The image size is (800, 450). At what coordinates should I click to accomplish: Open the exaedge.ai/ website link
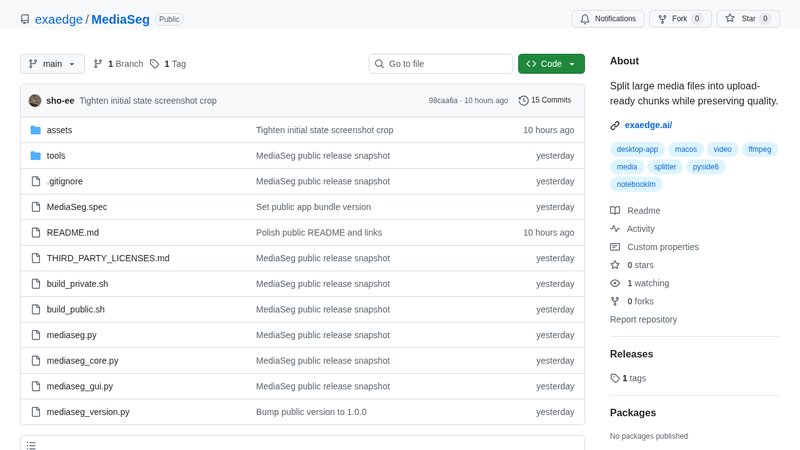click(648, 125)
